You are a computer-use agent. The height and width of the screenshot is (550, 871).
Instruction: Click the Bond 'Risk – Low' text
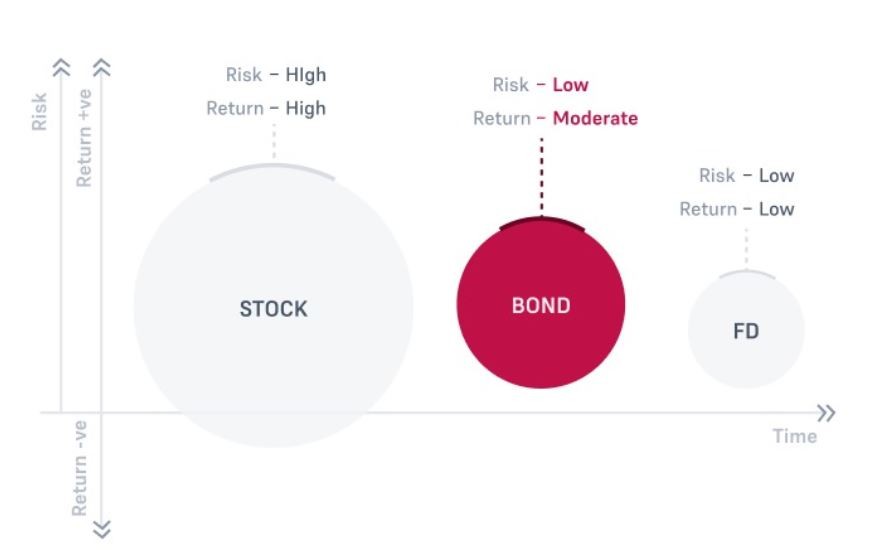pos(540,84)
